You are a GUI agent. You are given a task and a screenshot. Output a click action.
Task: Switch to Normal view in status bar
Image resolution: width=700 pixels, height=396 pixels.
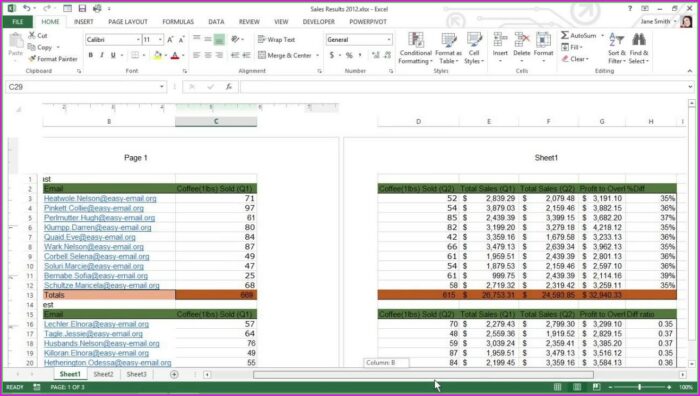[x=558, y=387]
